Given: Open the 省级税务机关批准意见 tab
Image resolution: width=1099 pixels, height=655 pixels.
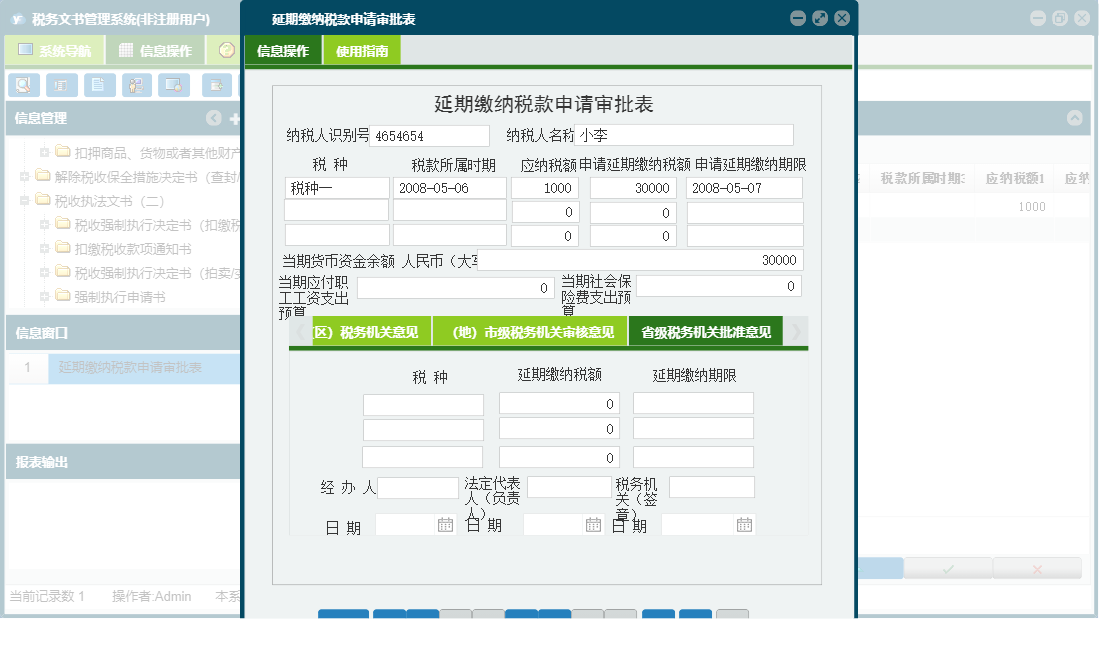Looking at the screenshot, I should pos(708,330).
